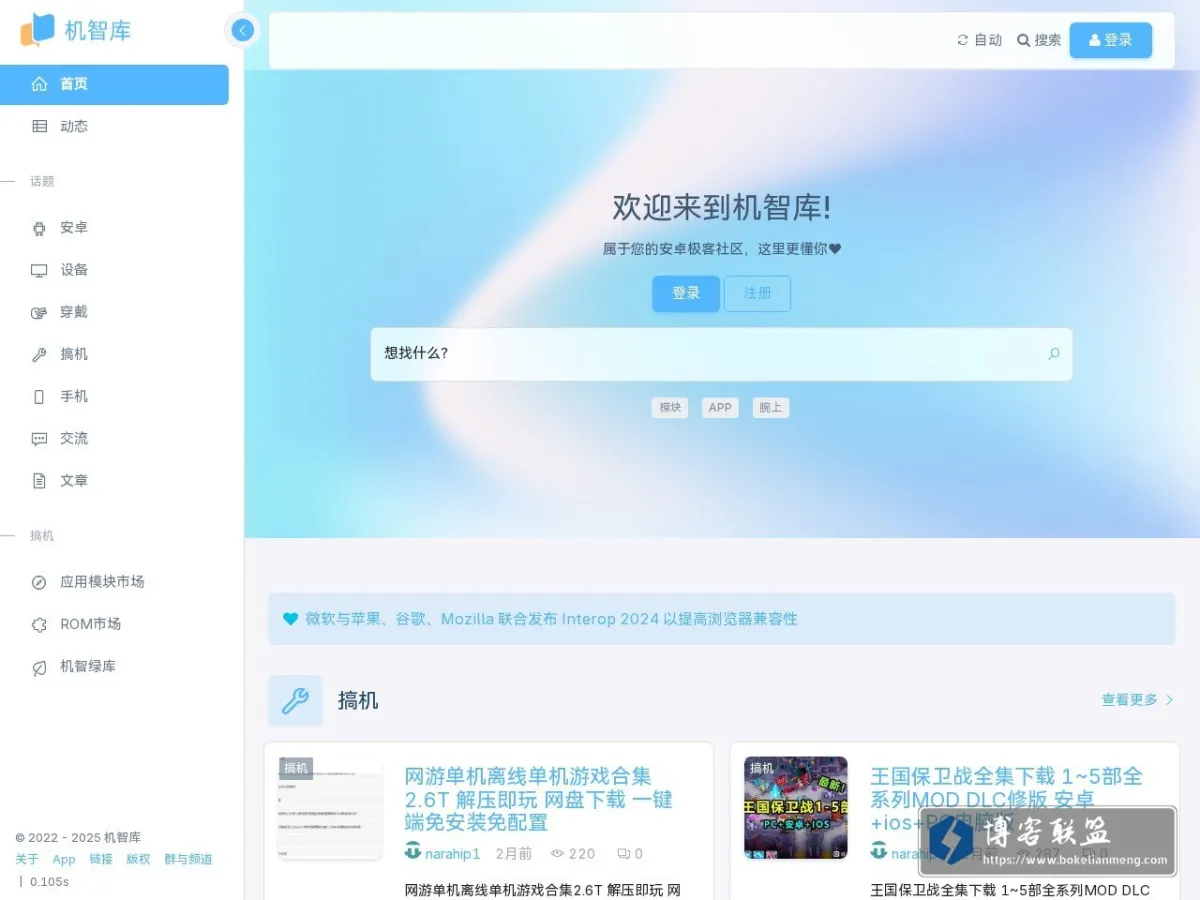Click the large wrench icon of 搞机 section
Viewport: 1200px width, 900px height.
pos(295,701)
